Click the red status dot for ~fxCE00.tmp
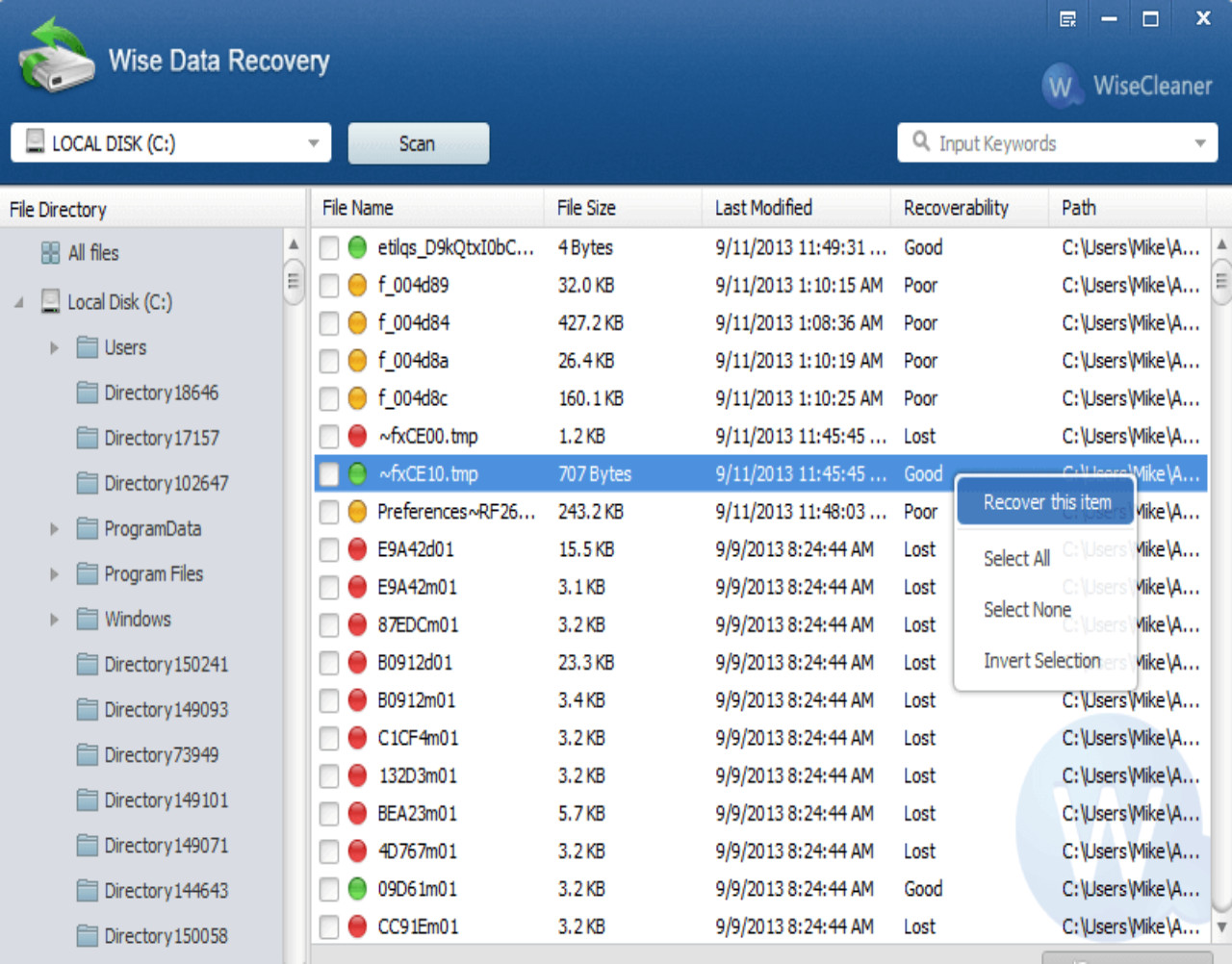This screenshot has height=964, width=1232. tap(357, 436)
